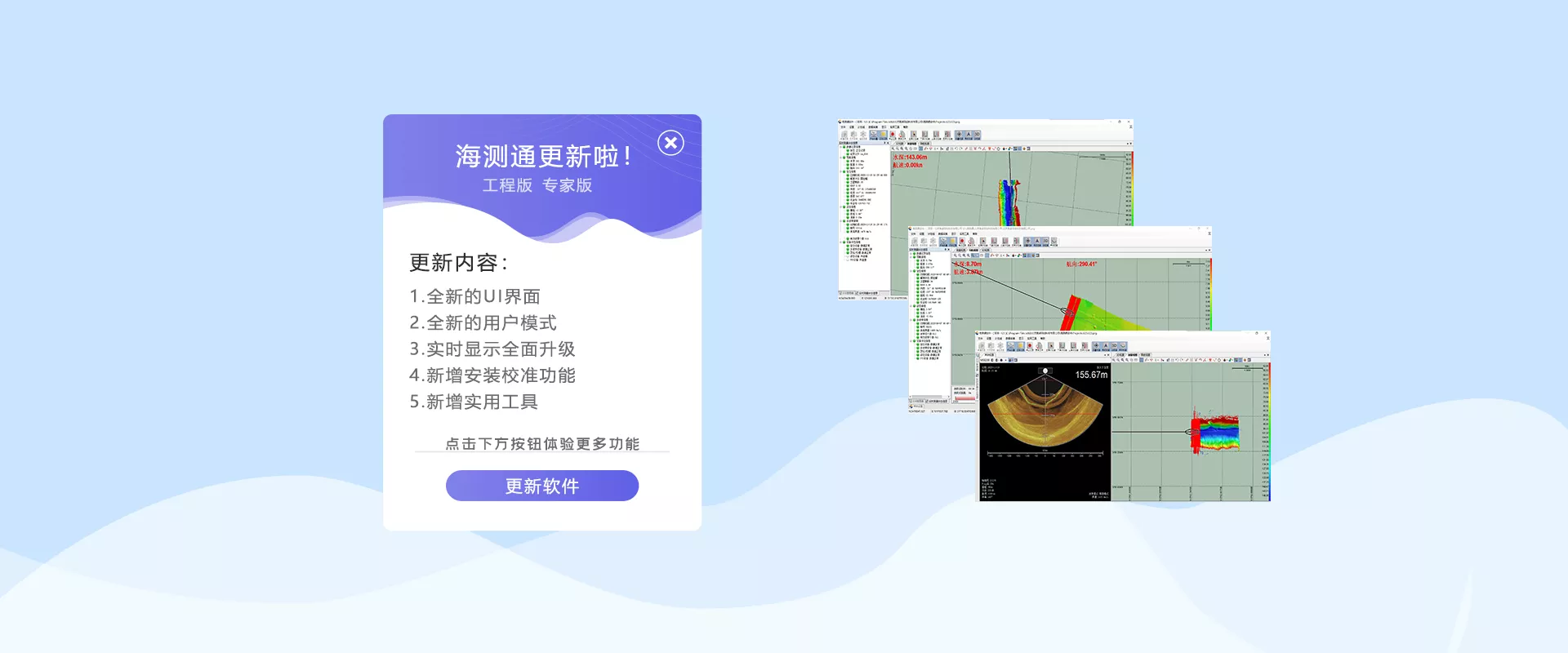
Task: Select the 工程版 edition label
Action: tap(507, 185)
